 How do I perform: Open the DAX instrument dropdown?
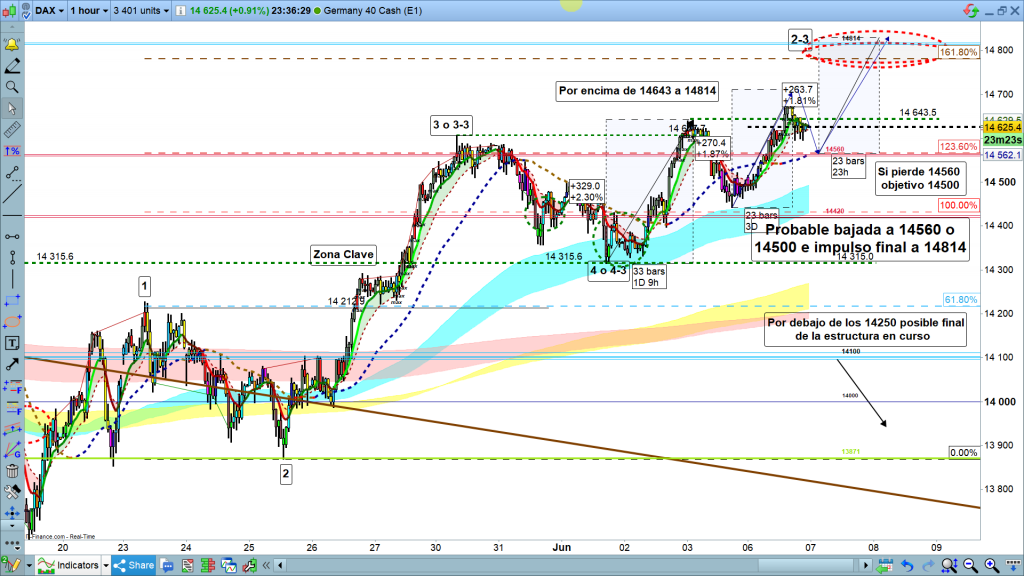tap(45, 11)
